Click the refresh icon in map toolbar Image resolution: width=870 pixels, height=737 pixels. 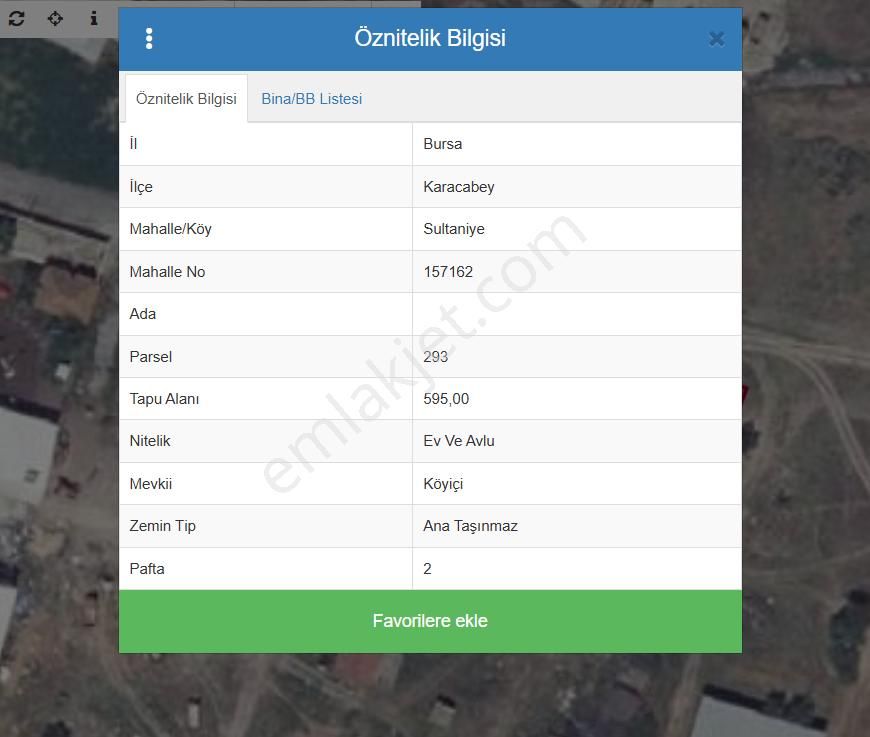[17, 18]
